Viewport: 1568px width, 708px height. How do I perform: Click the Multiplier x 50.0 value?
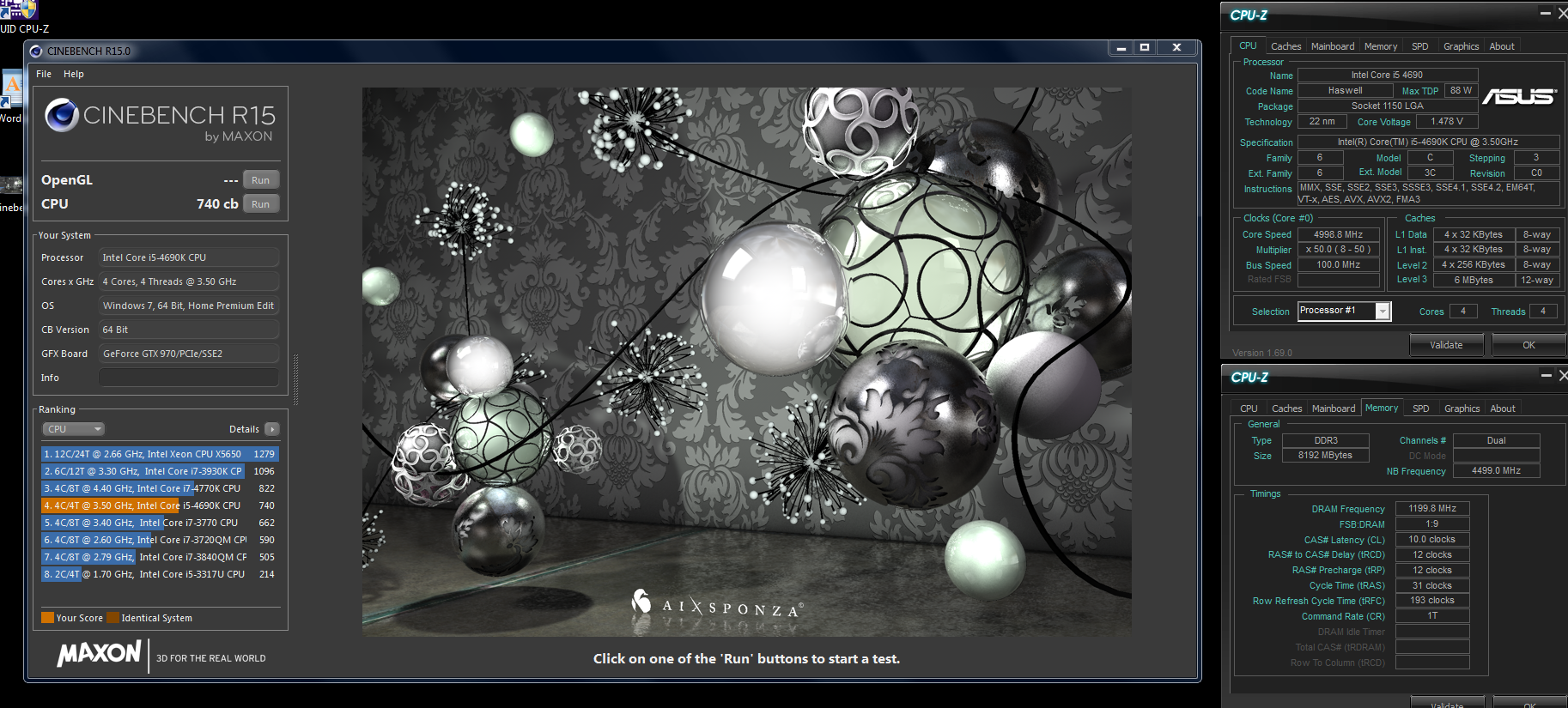point(1338,250)
